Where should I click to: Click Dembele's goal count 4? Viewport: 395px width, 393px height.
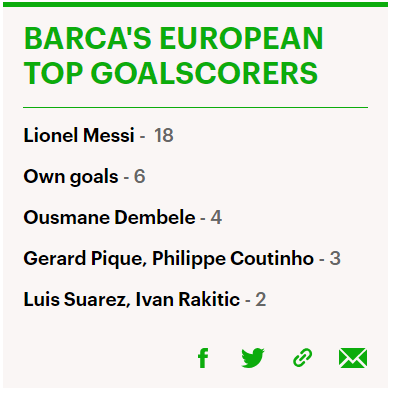point(216,217)
